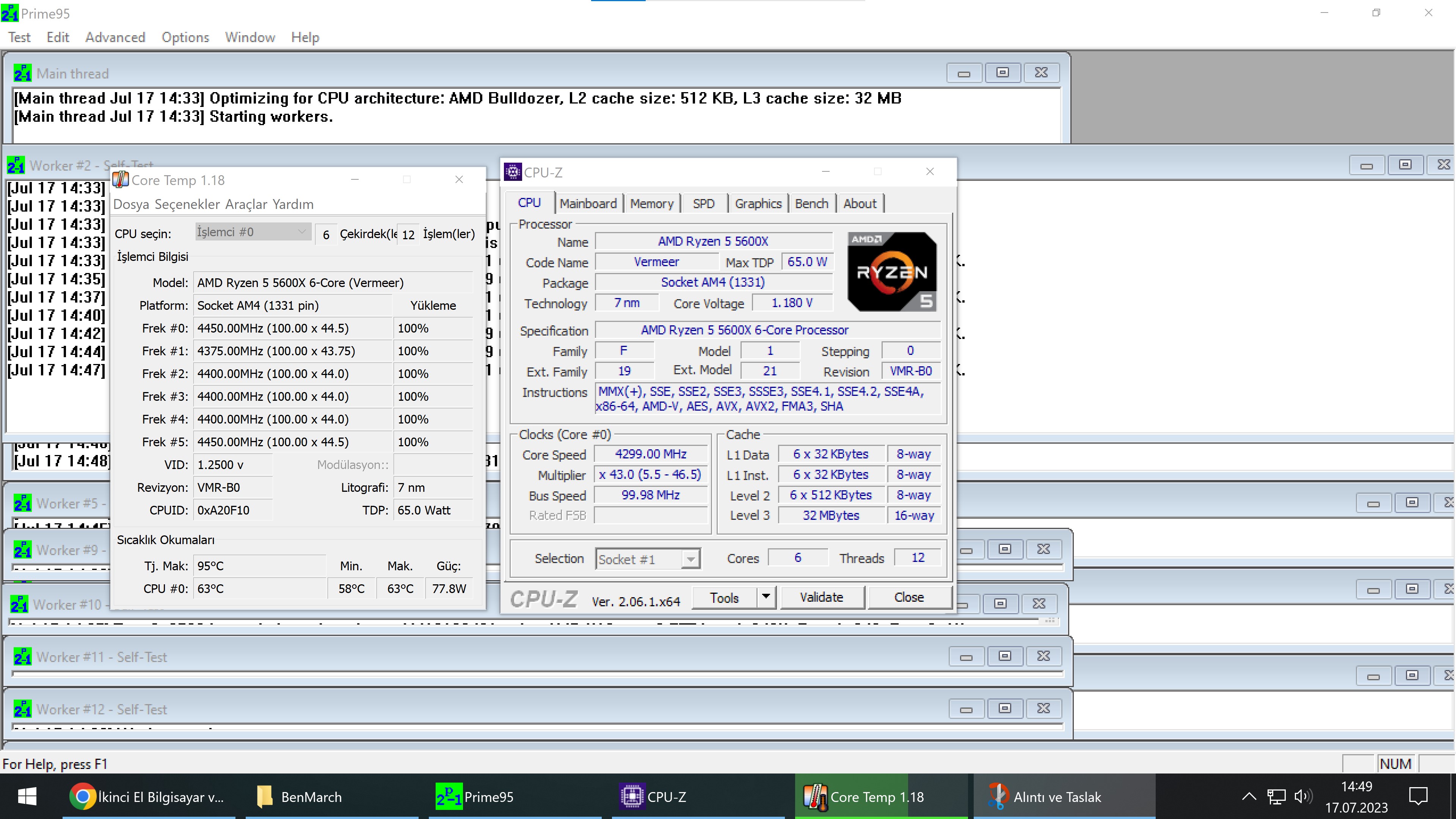1456x819 pixels.
Task: Click the Worker #2 window icon
Action: (x=16, y=165)
